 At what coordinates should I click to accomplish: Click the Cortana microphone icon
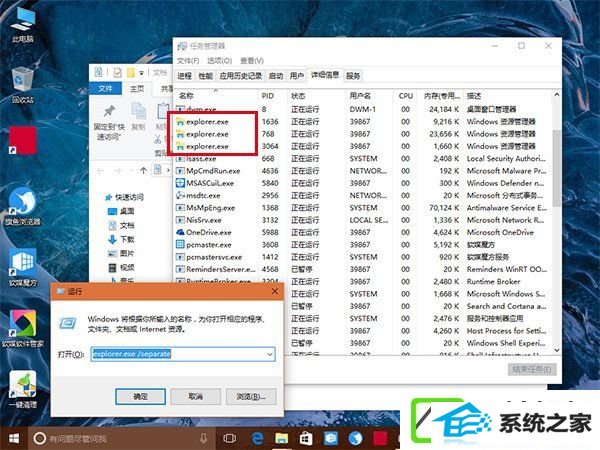coord(204,439)
